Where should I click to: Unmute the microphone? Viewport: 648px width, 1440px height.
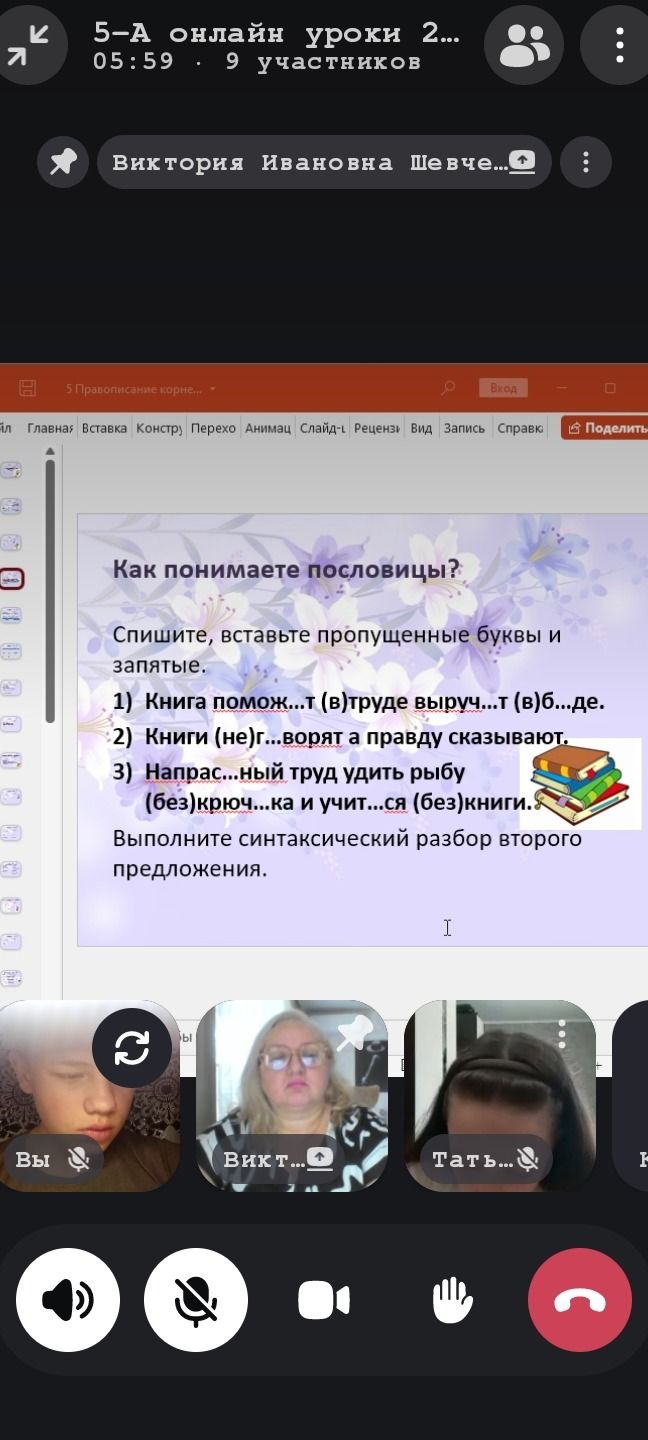pos(196,1300)
